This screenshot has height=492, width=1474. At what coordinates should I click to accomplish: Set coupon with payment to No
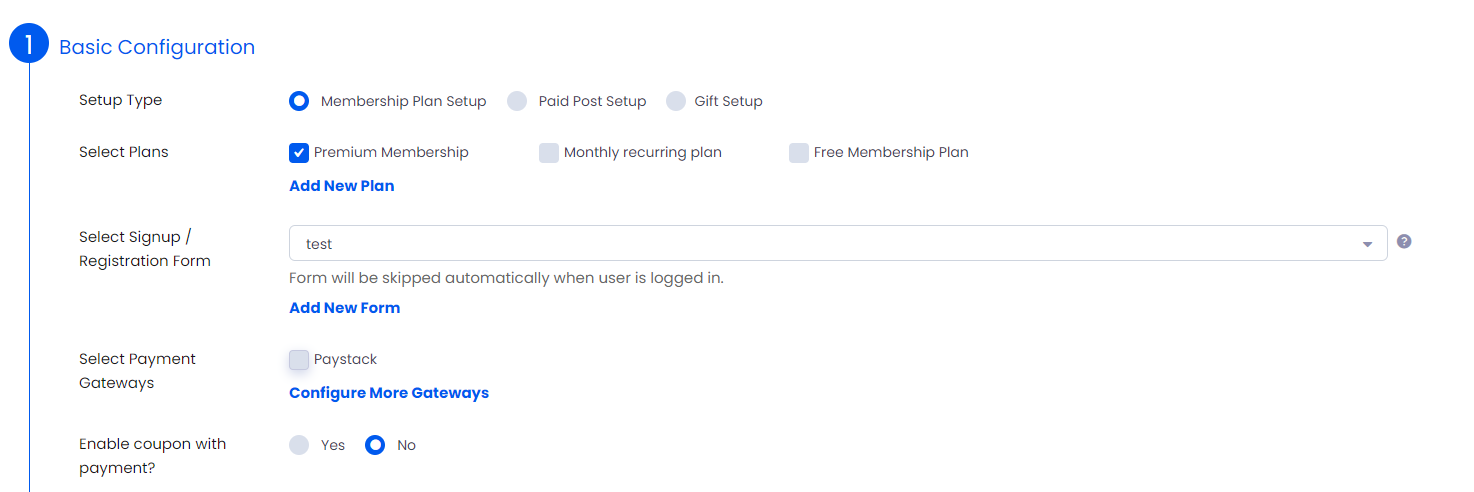[375, 445]
